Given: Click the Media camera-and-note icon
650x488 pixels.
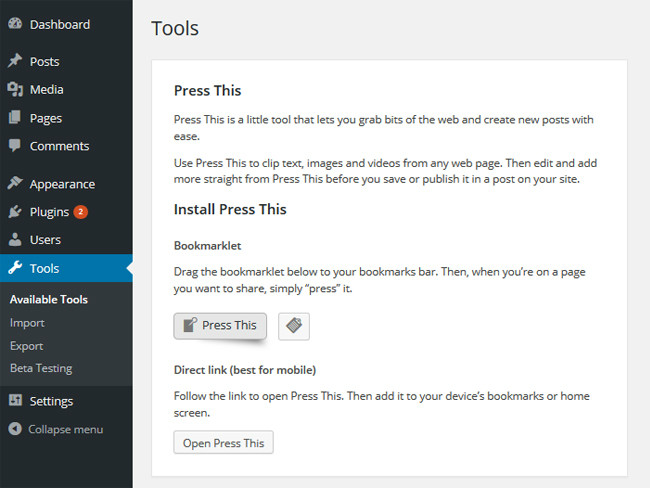Looking at the screenshot, I should 15,89.
